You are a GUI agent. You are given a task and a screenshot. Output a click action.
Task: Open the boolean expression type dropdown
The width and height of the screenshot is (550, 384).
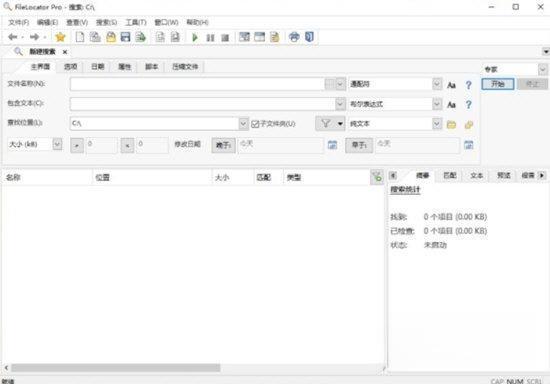click(x=437, y=104)
